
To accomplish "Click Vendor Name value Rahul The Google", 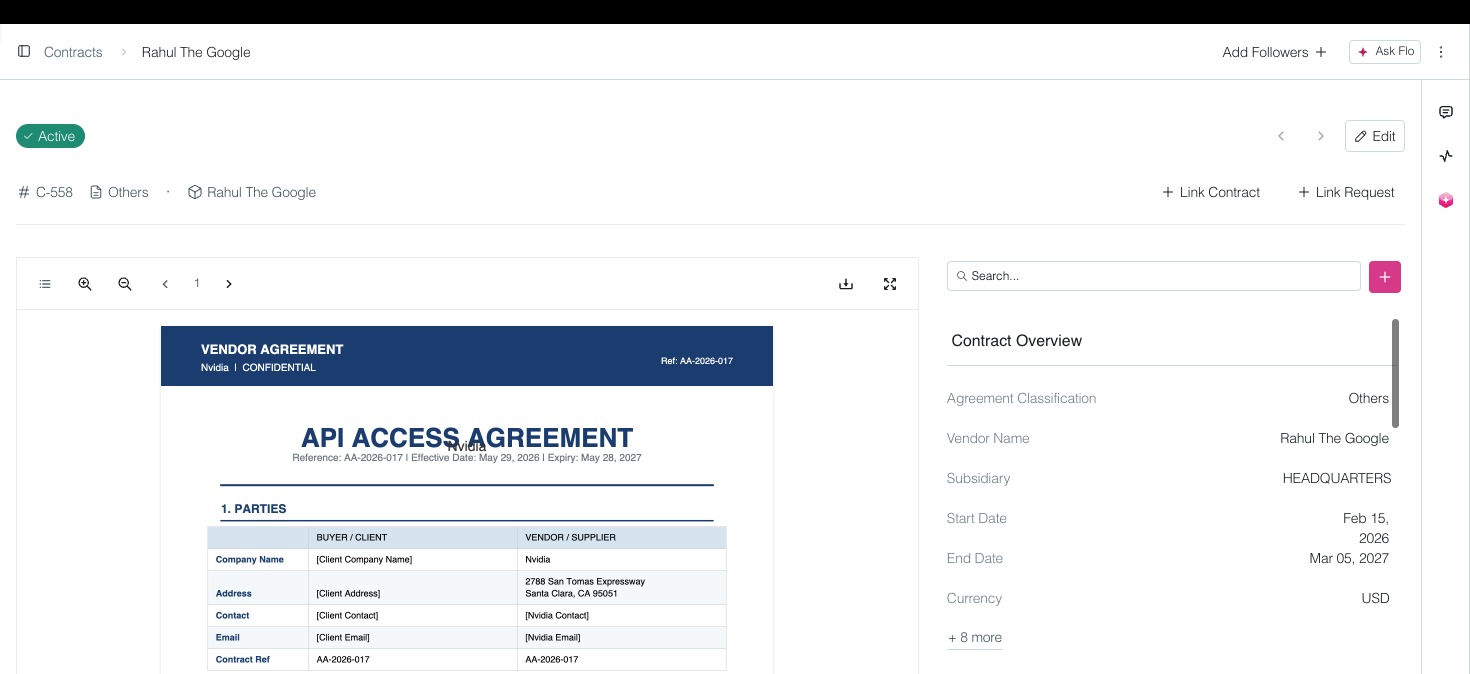I will tap(1335, 438).
